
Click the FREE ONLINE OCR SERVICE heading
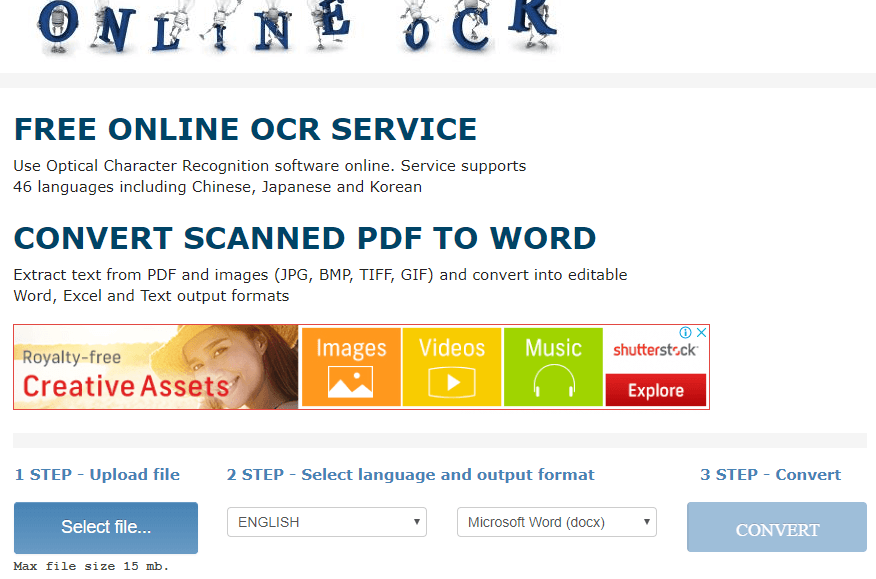pyautogui.click(x=245, y=129)
